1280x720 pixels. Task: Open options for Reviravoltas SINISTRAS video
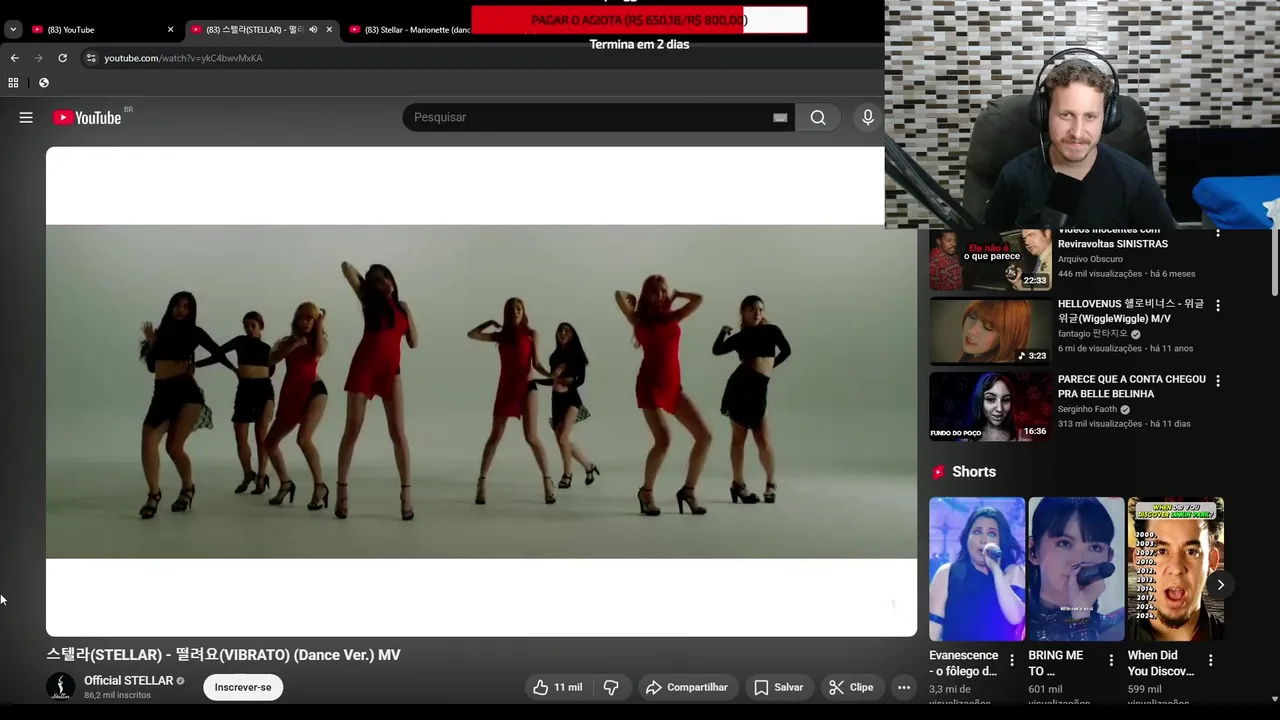[1217, 233]
